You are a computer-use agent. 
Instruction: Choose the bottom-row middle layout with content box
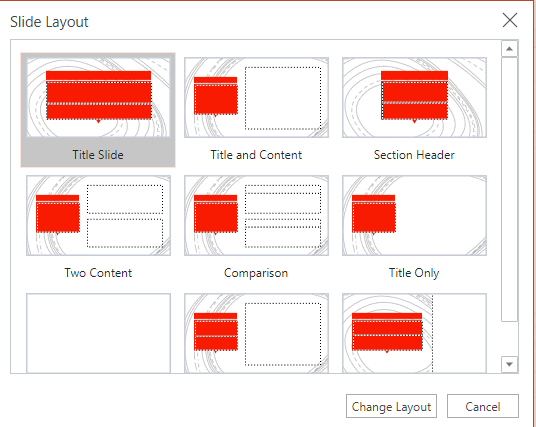256,333
